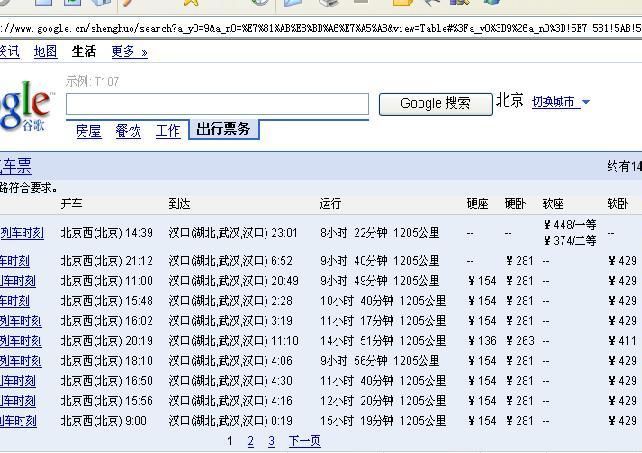Click the ¥374/二等 soft seat price
Viewport: 642px width, 453px height.
tap(570, 240)
